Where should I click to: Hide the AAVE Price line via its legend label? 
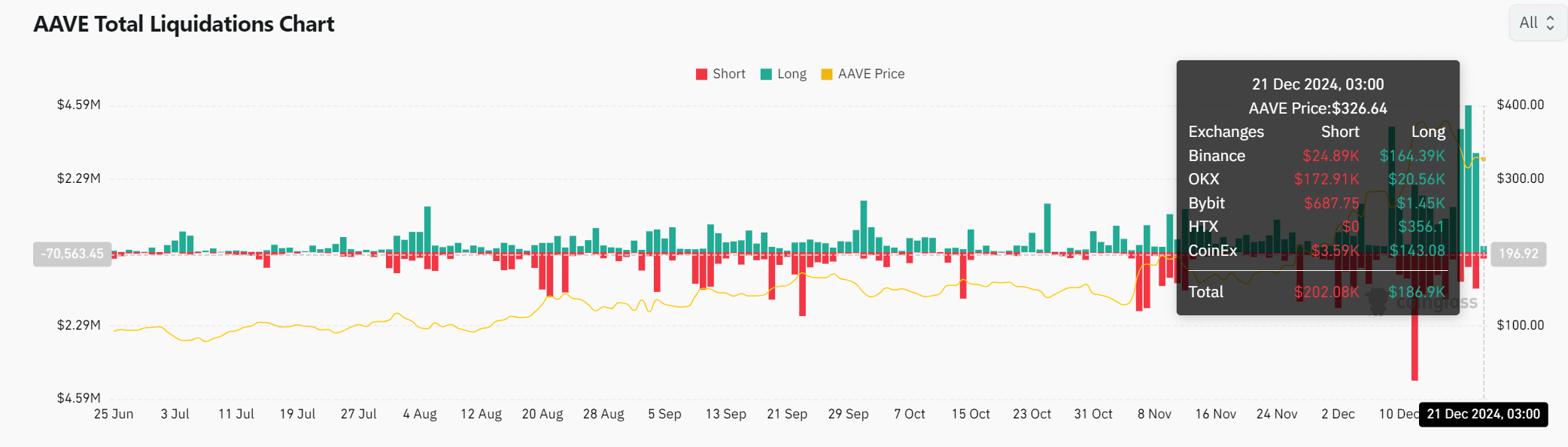(x=871, y=74)
